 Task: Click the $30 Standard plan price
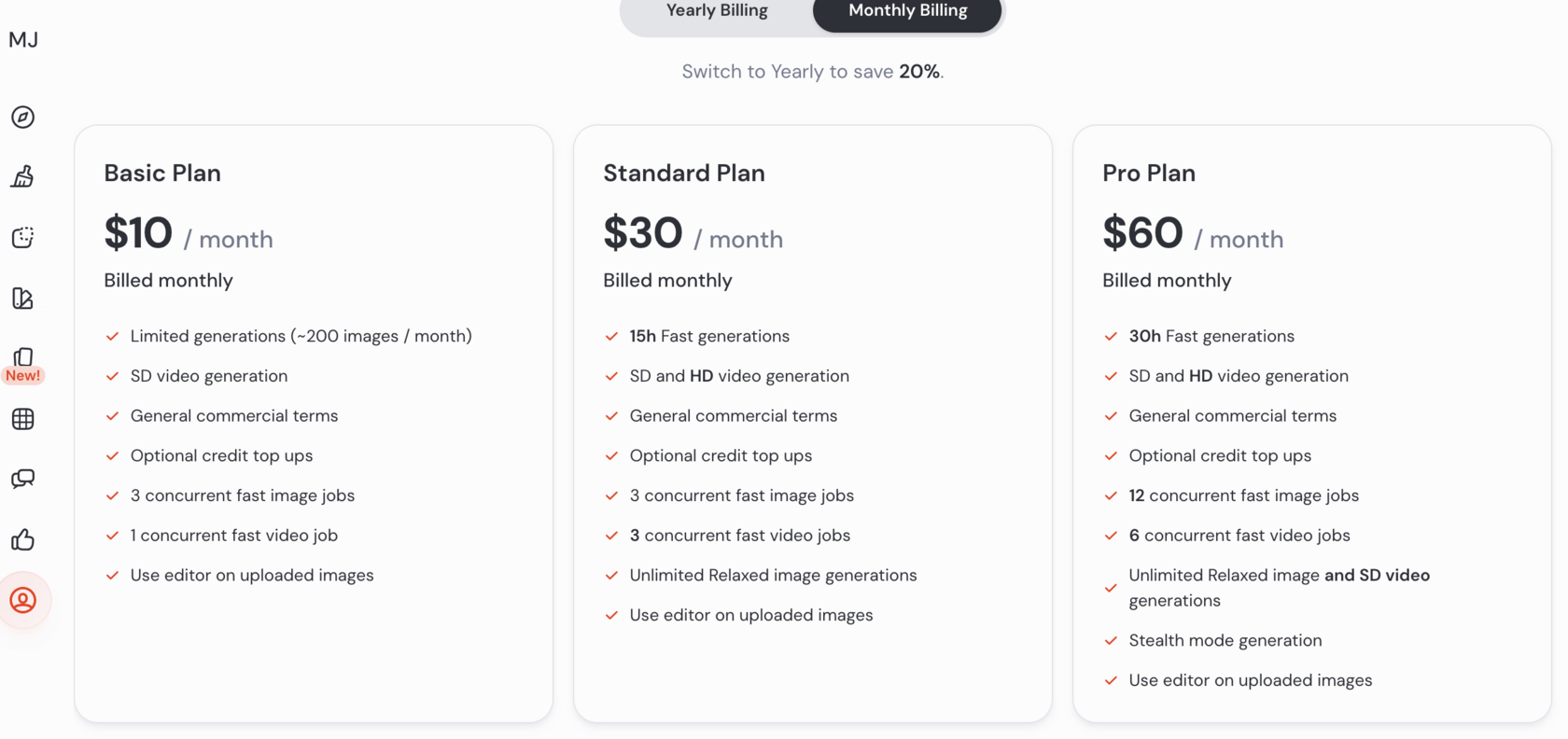(643, 232)
